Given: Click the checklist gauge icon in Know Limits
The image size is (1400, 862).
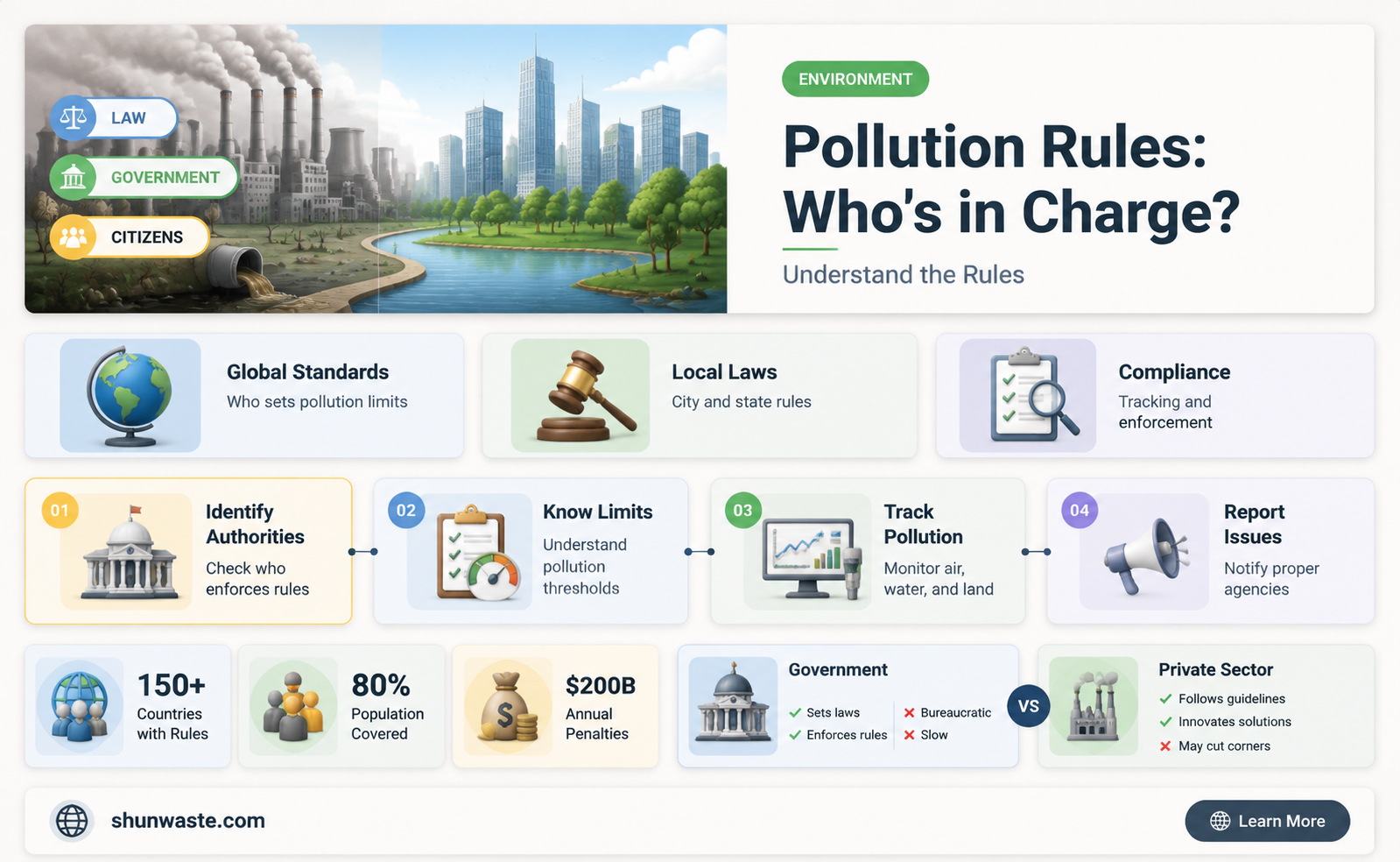Looking at the screenshot, I should tap(478, 552).
